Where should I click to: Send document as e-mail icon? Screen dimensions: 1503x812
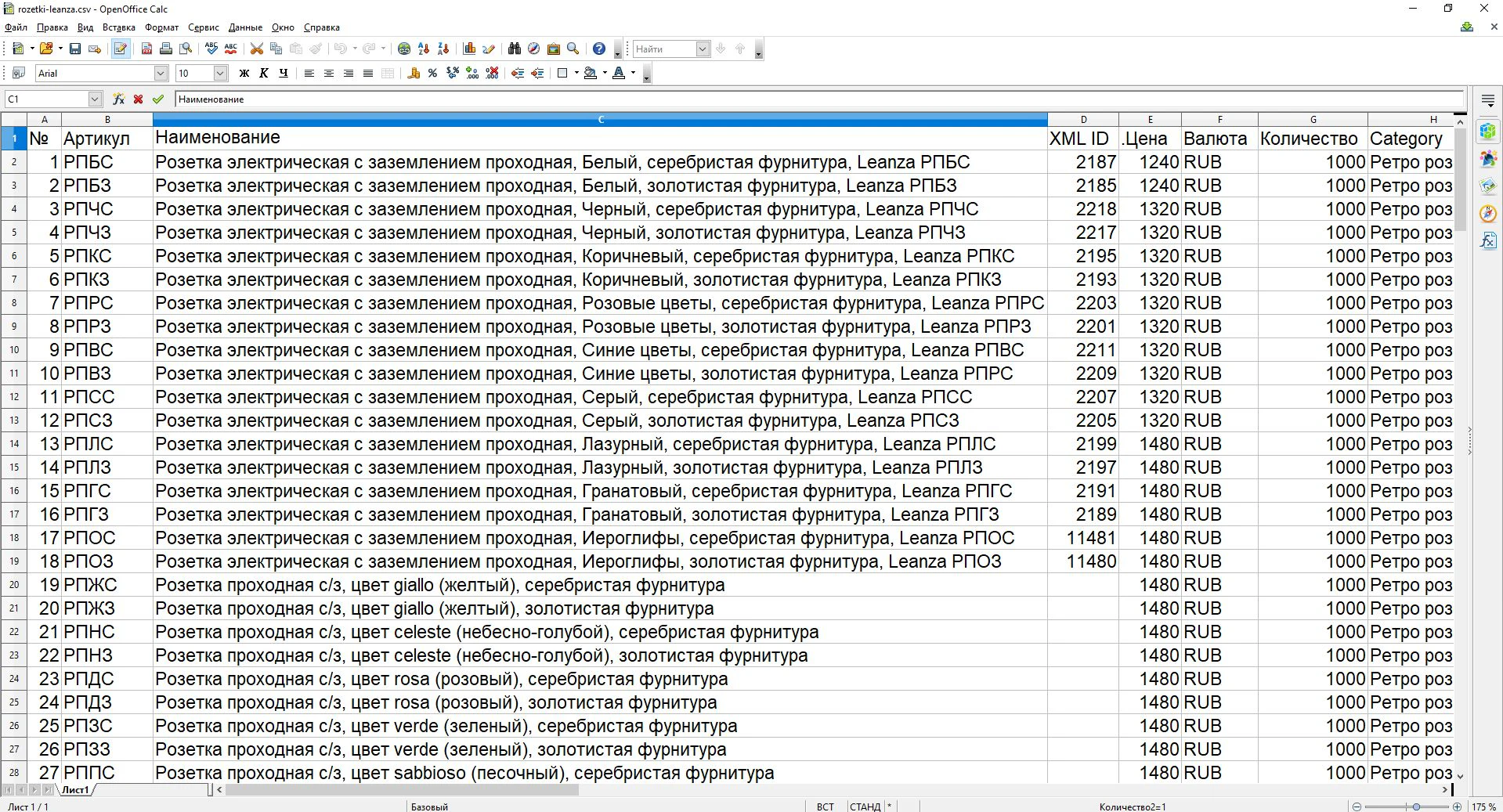click(95, 49)
